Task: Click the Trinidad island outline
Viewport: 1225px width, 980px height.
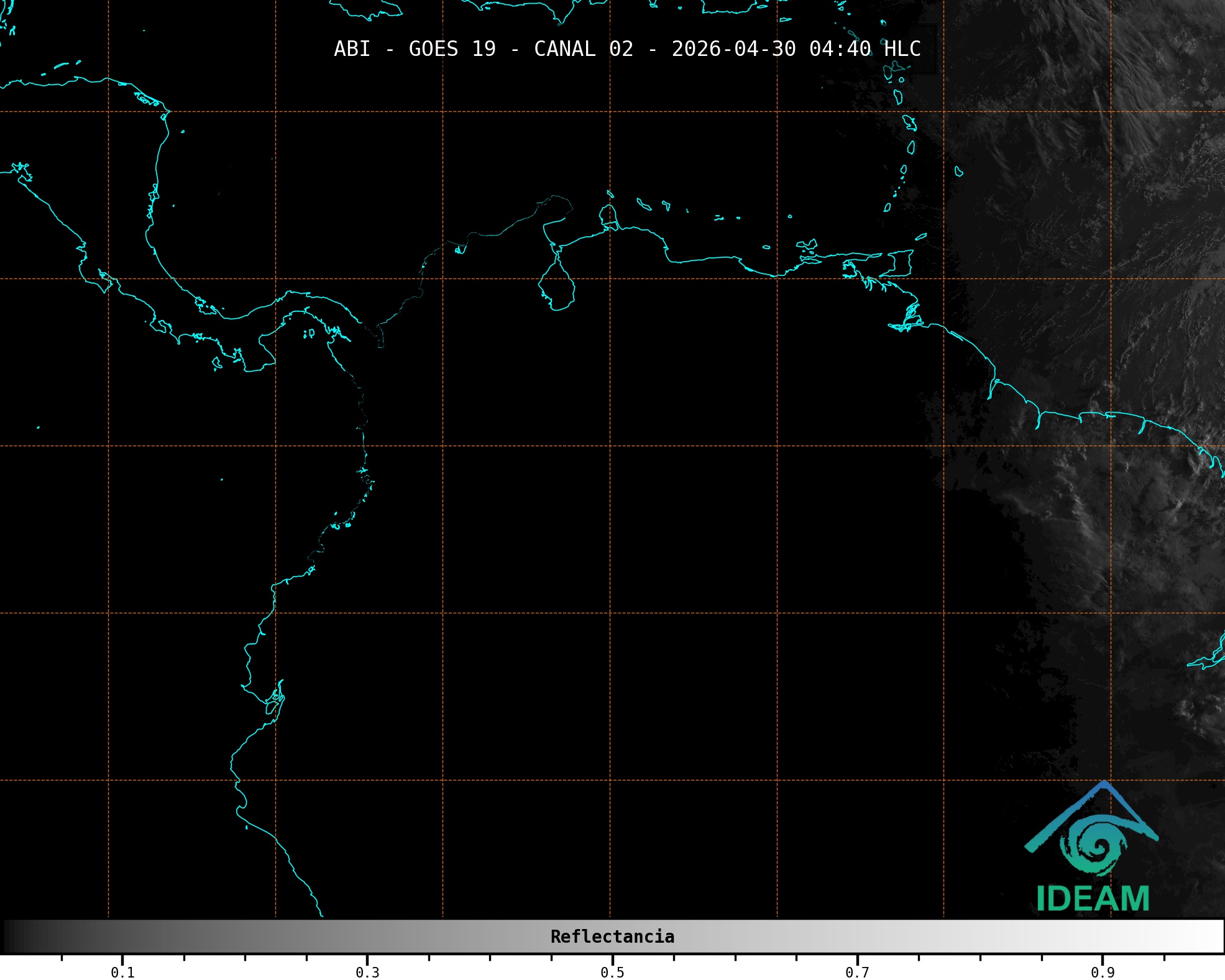Action: [x=900, y=263]
